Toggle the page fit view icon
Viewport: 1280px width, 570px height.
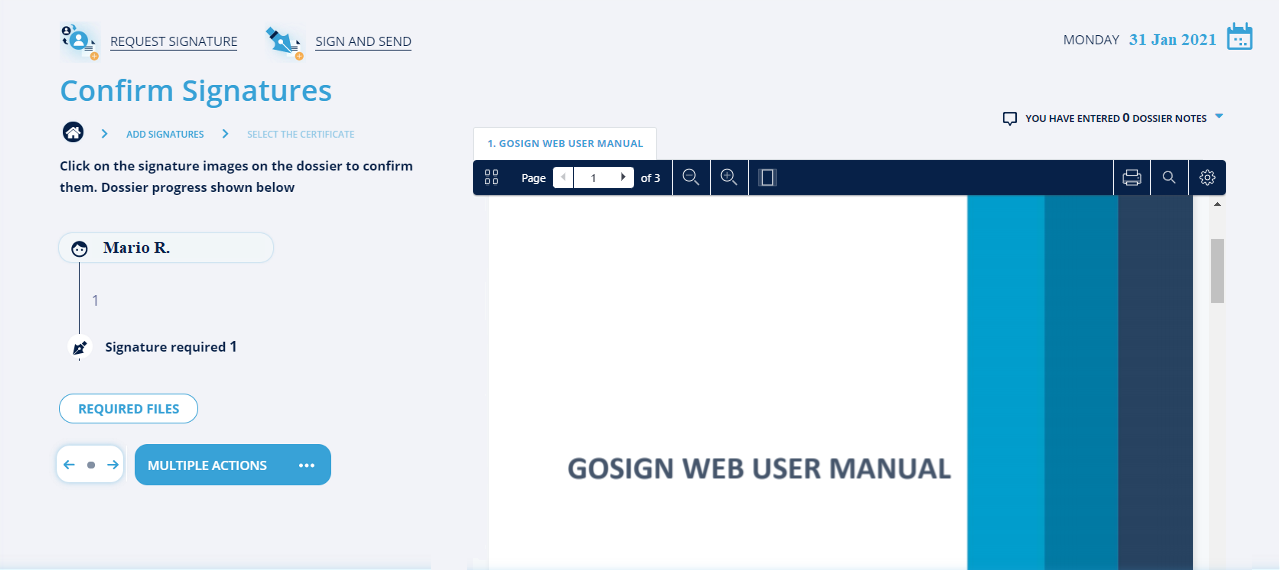[767, 177]
